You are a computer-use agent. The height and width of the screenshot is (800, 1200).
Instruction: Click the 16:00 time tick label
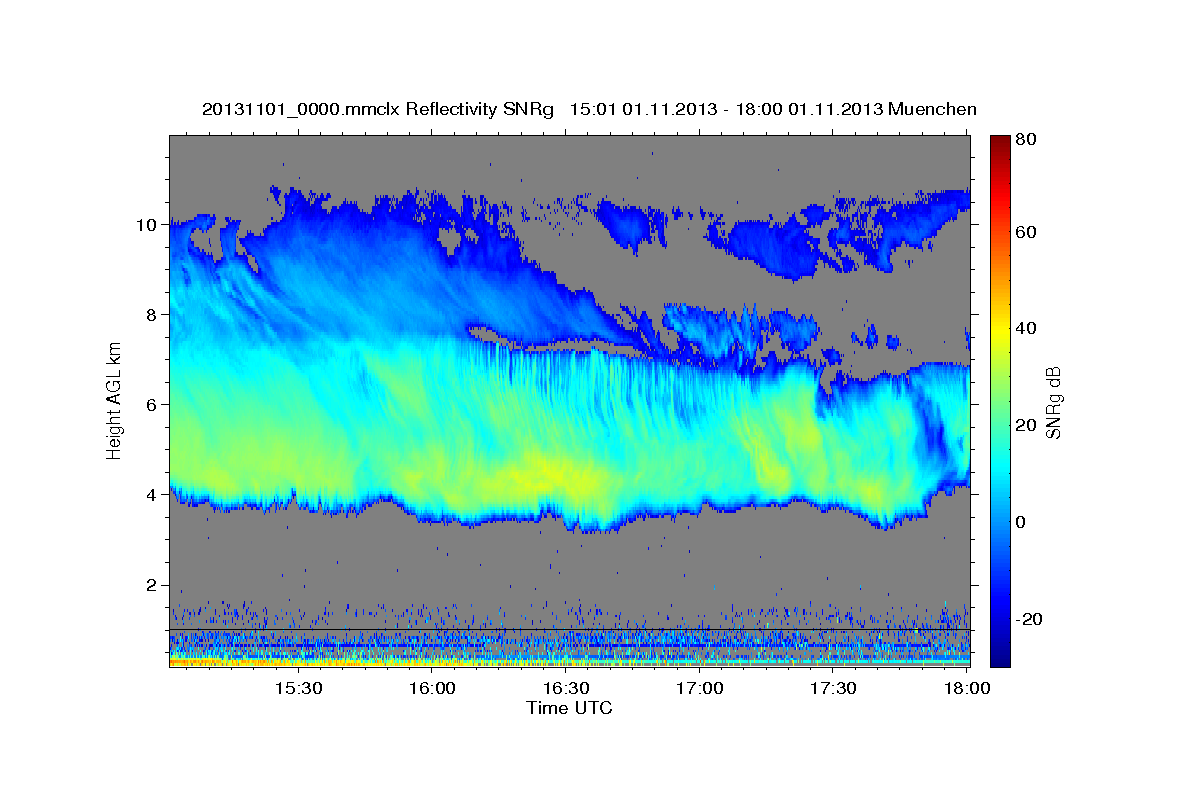point(432,689)
